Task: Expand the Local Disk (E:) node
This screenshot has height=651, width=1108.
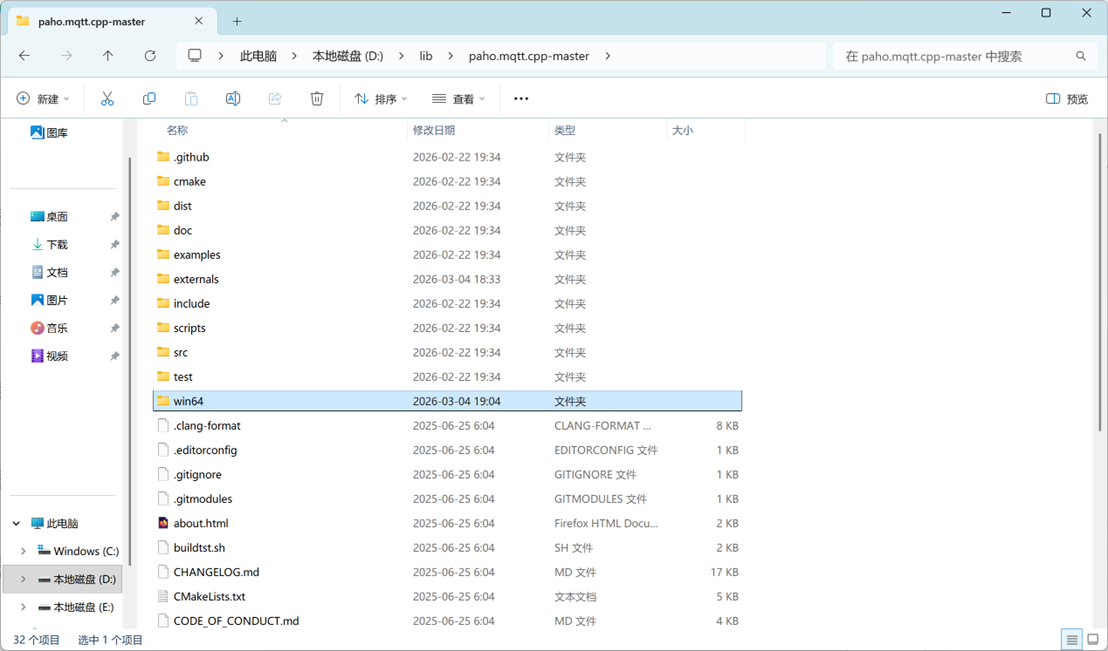Action: (x=23, y=607)
